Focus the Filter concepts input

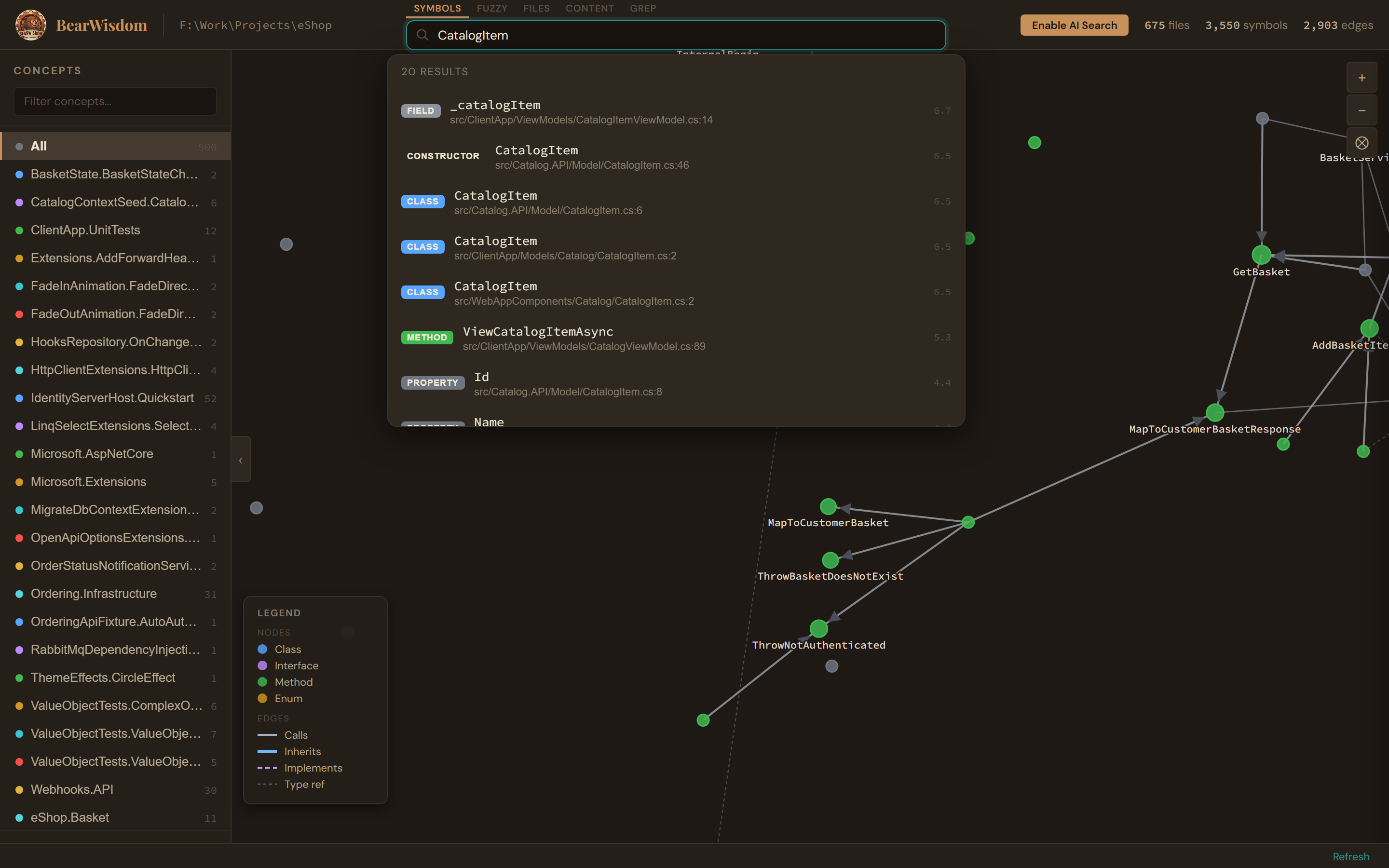click(x=115, y=101)
